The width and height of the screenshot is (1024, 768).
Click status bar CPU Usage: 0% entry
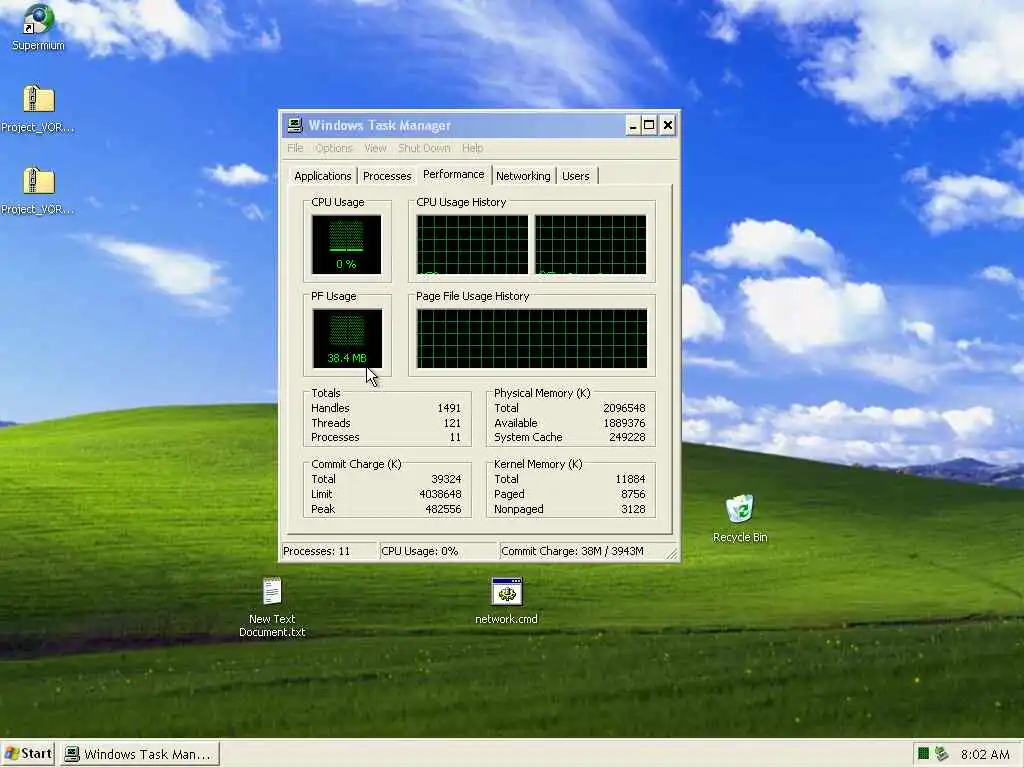pyautogui.click(x=438, y=551)
